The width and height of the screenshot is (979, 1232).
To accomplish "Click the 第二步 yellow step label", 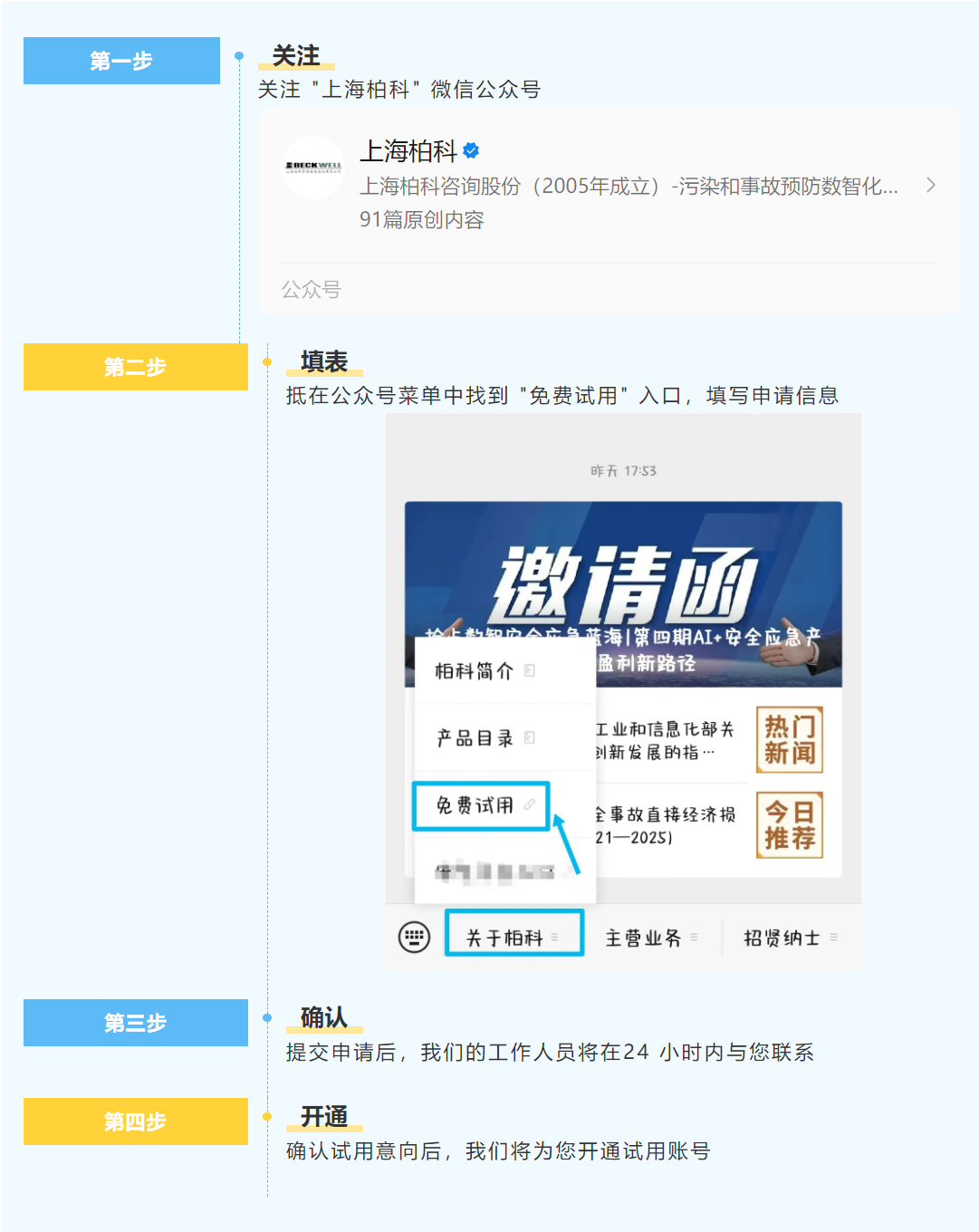I will coord(136,367).
